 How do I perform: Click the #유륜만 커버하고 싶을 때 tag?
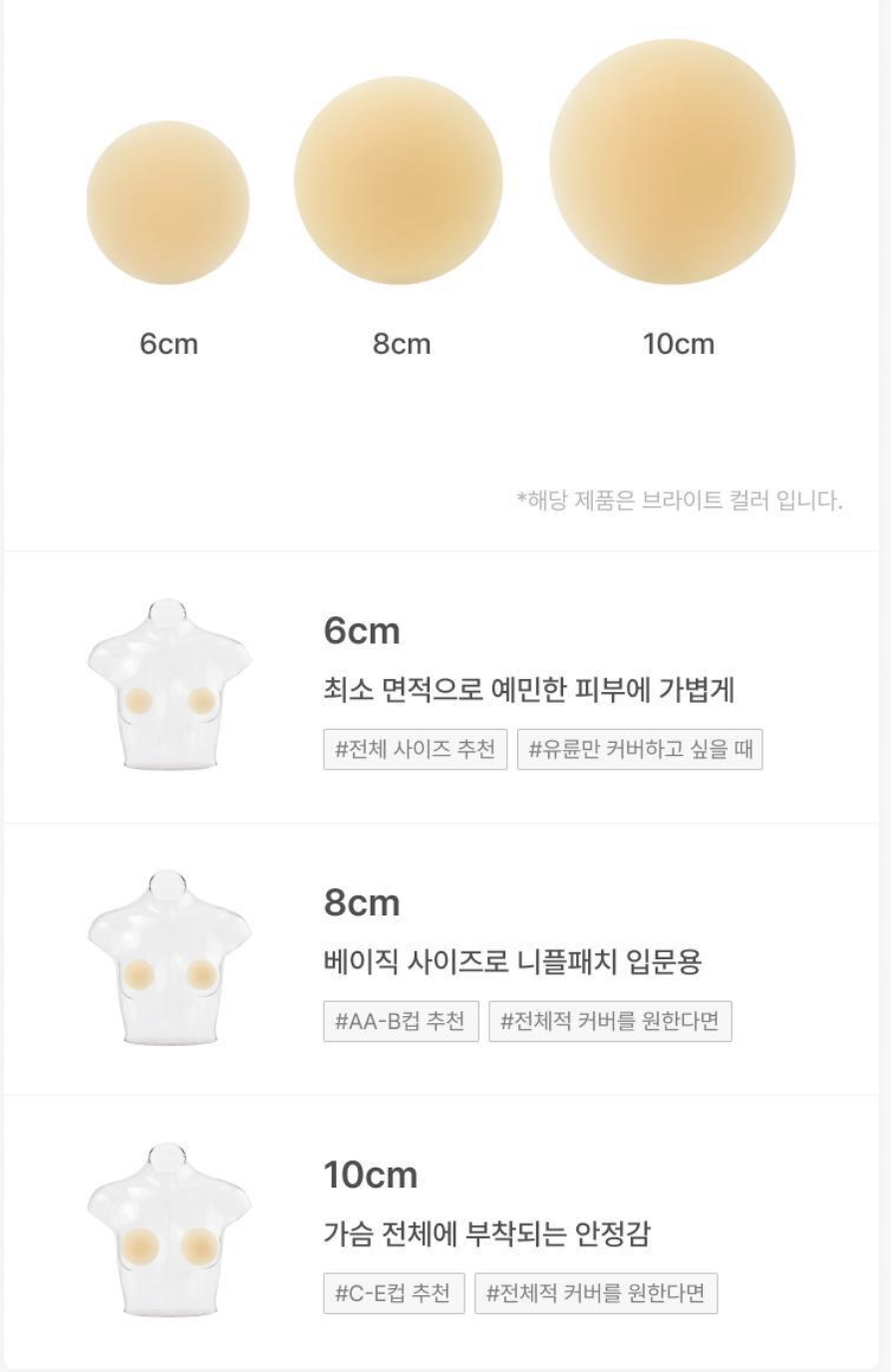640,749
